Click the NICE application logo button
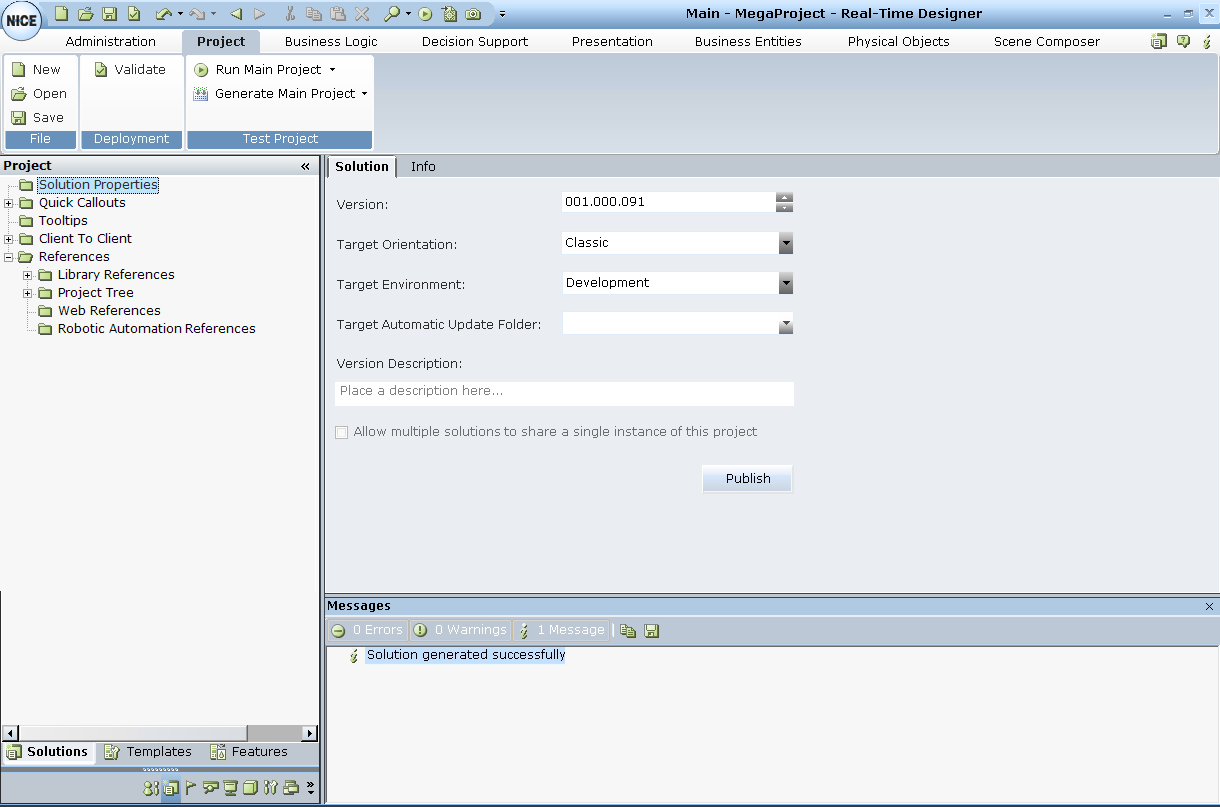The height and width of the screenshot is (807, 1220). 21,21
